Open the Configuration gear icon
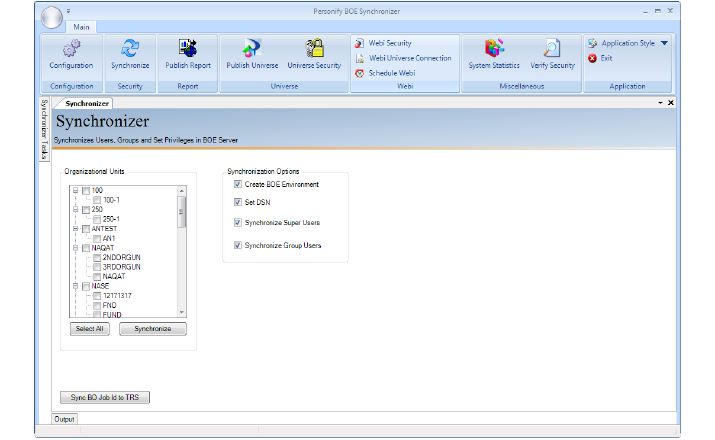This screenshot has width=715, height=440. coord(71,49)
